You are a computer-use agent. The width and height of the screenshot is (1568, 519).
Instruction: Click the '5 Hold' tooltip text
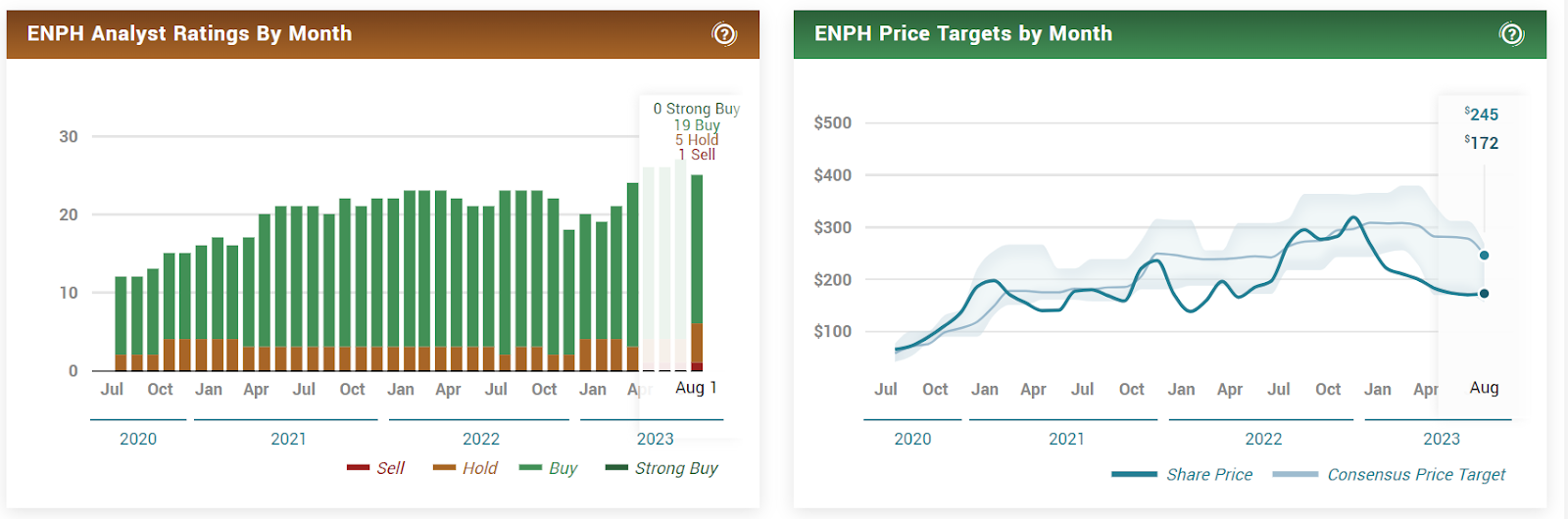[x=697, y=139]
